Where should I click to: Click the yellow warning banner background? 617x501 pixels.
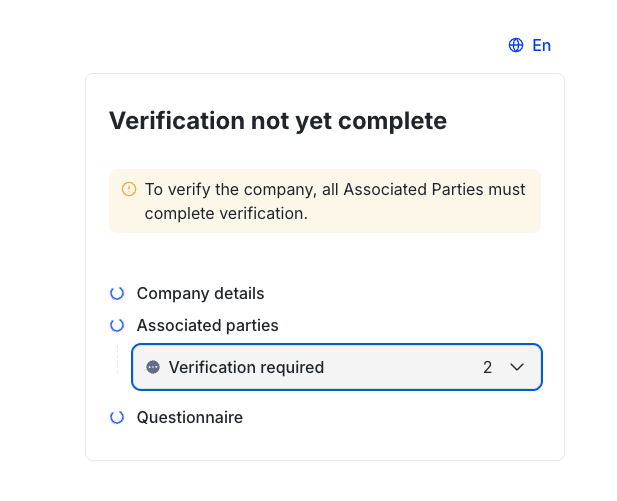450,218
